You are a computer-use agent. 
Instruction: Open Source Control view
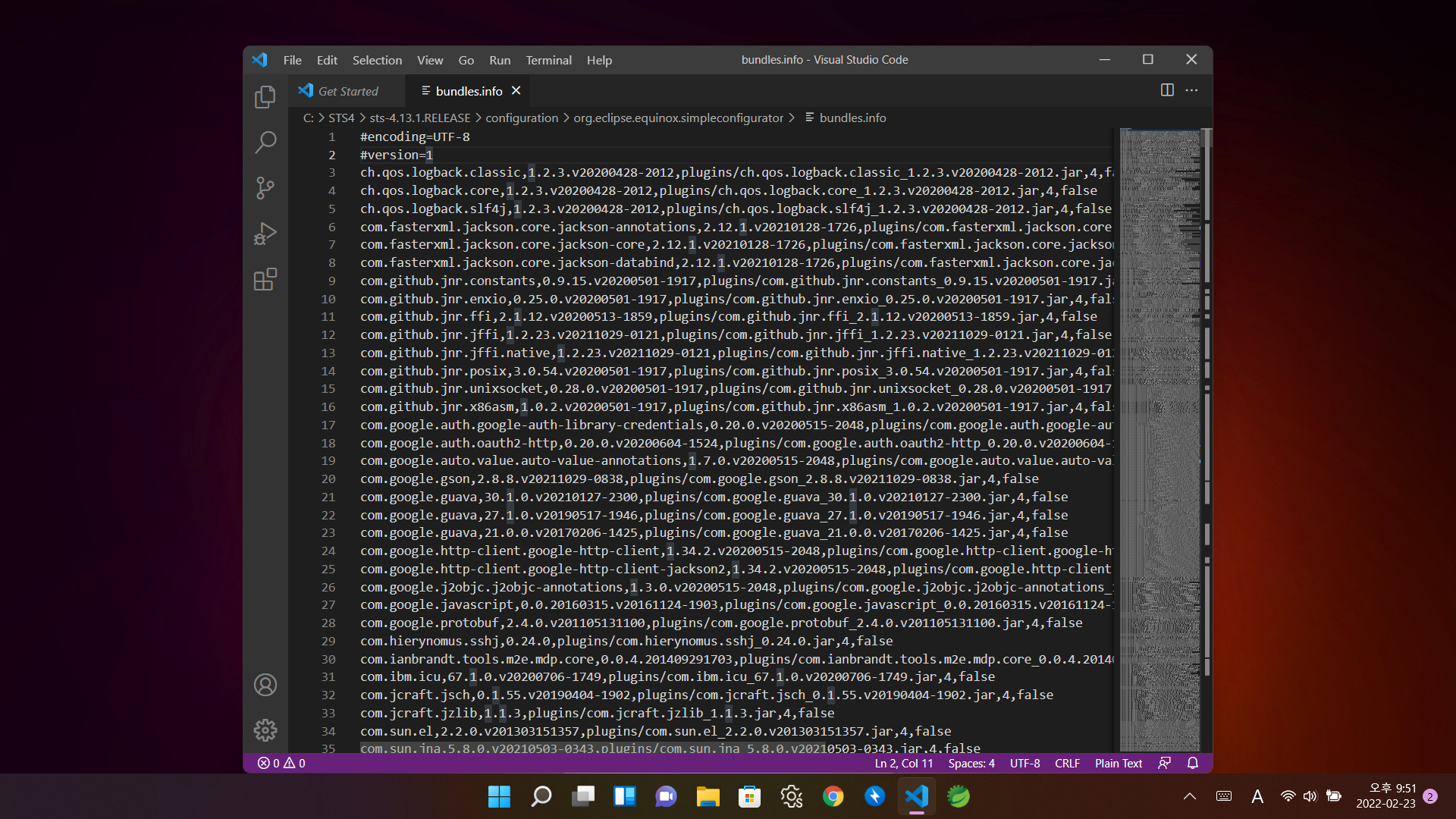265,188
